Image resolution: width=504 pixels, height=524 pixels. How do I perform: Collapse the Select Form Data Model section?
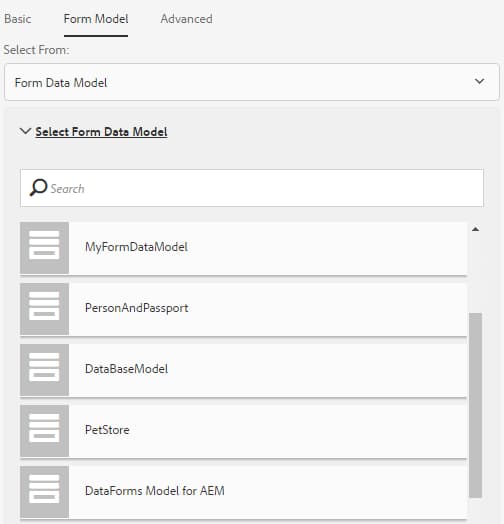tap(25, 131)
